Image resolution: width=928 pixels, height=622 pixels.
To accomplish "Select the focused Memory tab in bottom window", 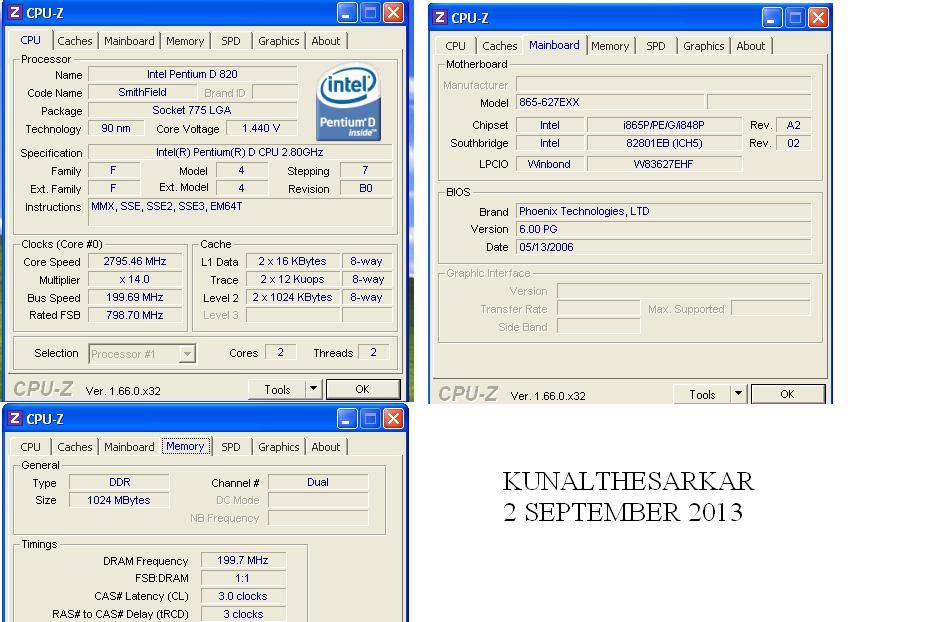I will point(185,446).
